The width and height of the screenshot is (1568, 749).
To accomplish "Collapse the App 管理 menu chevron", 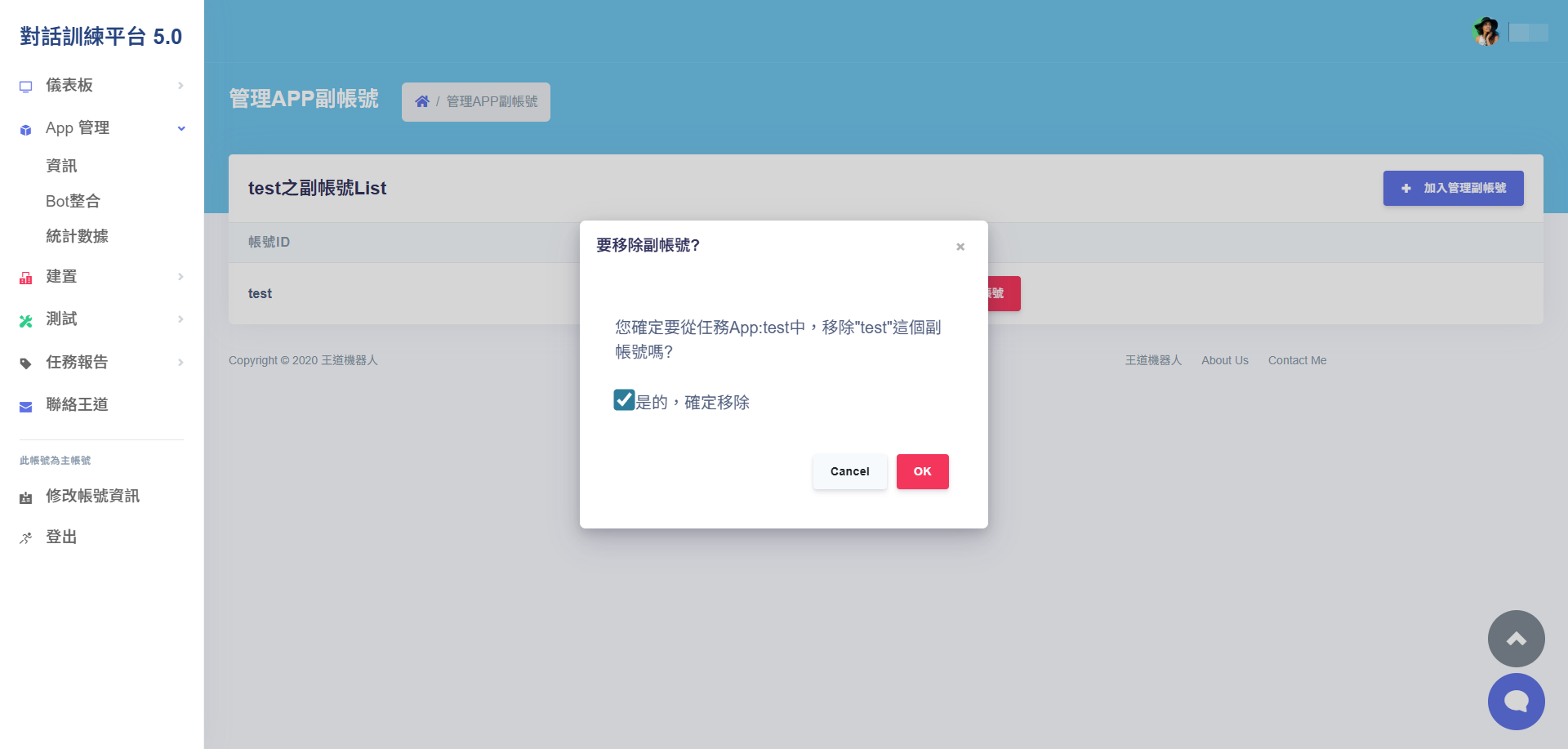I will (181, 128).
